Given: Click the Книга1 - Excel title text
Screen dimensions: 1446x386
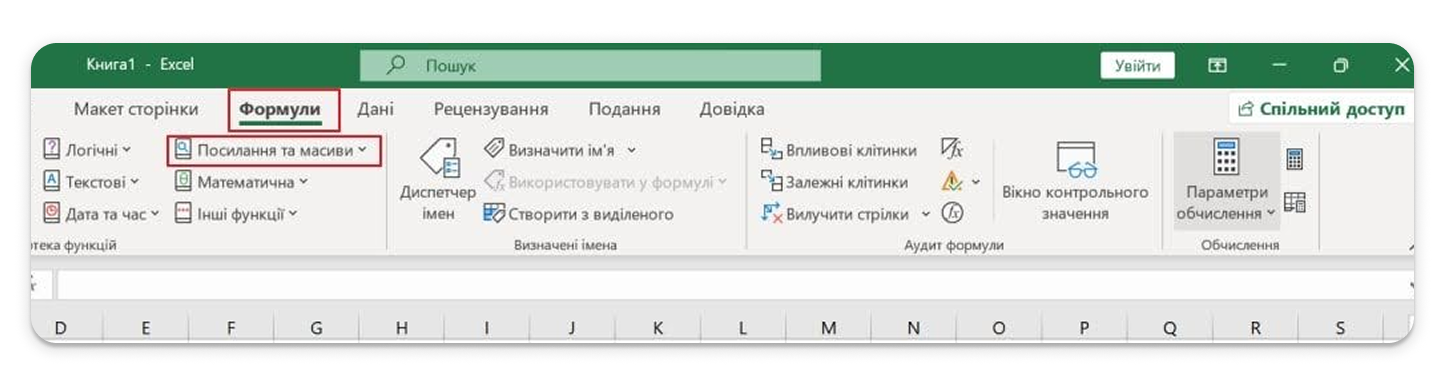Looking at the screenshot, I should click(x=140, y=65).
